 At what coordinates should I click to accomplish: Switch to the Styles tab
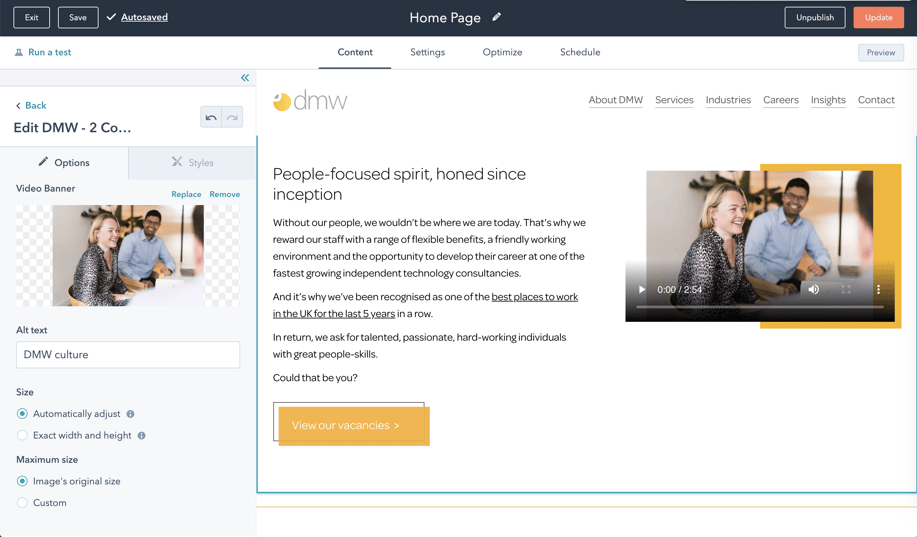point(192,162)
